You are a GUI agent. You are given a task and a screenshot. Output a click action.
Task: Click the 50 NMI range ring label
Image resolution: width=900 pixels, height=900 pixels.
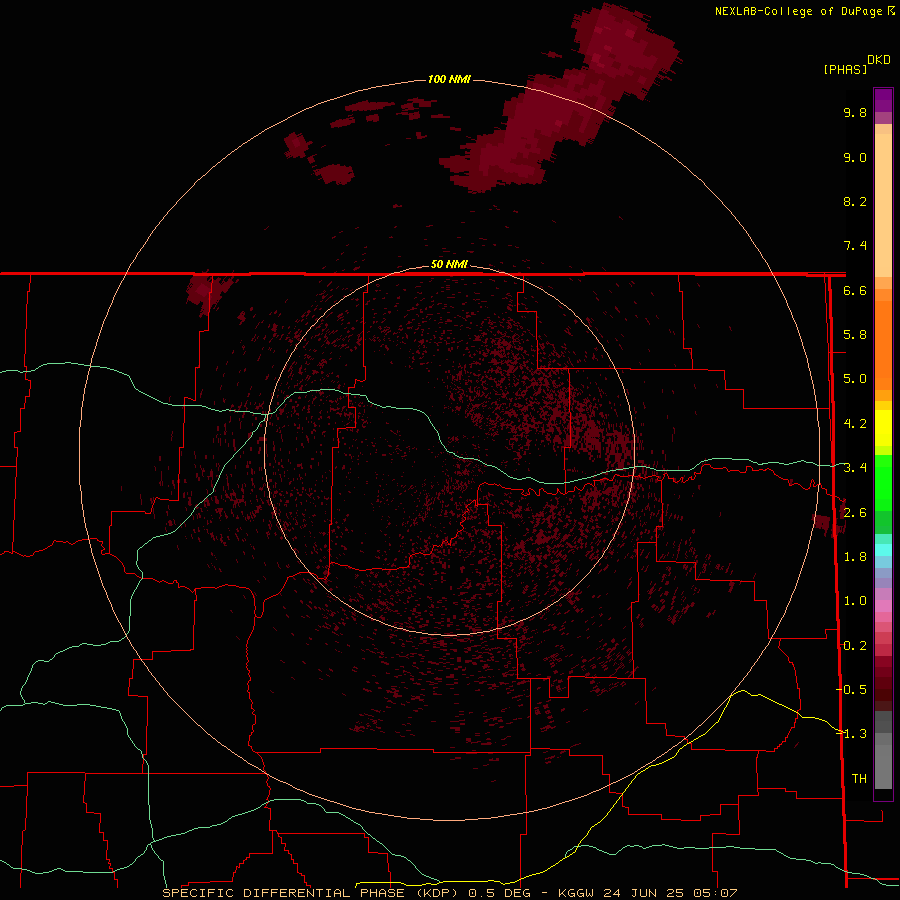point(449,265)
